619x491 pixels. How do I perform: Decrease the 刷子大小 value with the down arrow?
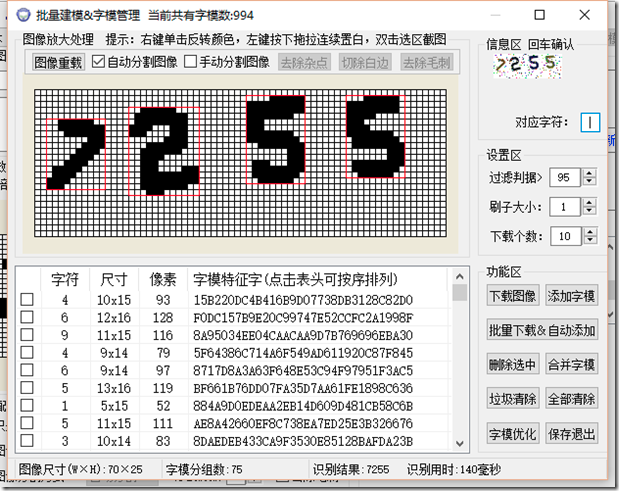[589, 211]
